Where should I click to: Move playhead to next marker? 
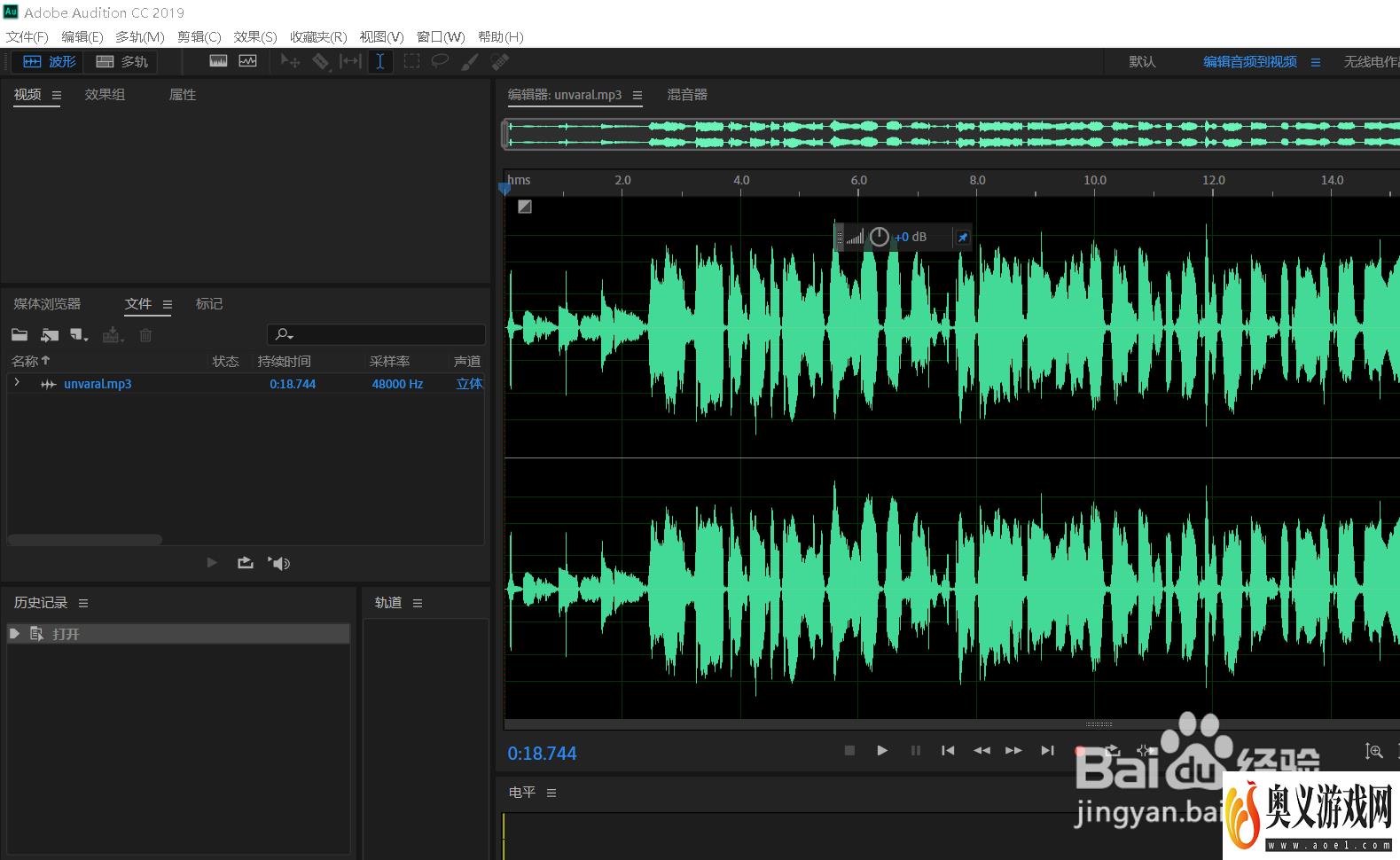(x=1047, y=750)
